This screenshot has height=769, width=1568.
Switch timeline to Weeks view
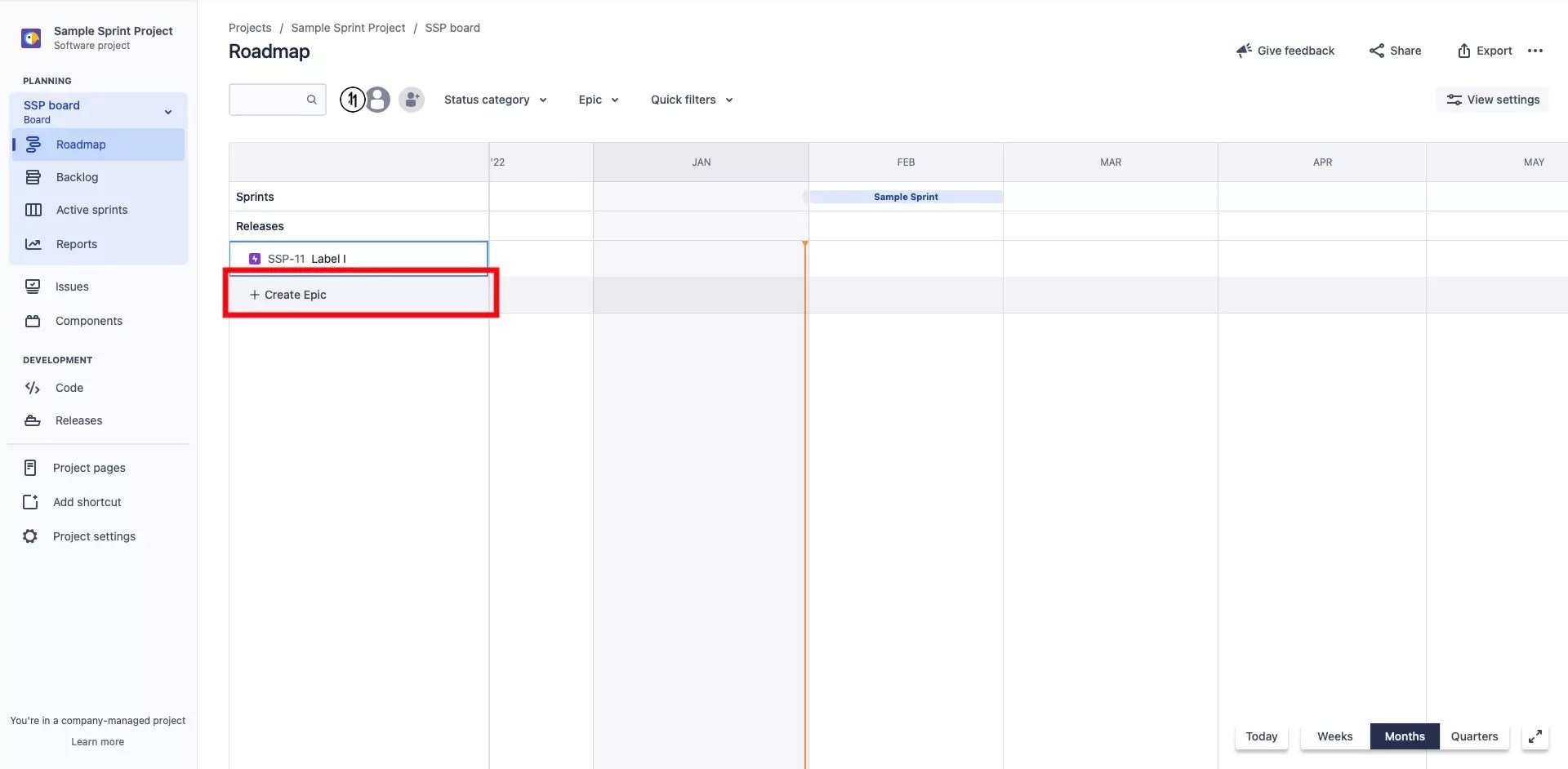tap(1334, 736)
